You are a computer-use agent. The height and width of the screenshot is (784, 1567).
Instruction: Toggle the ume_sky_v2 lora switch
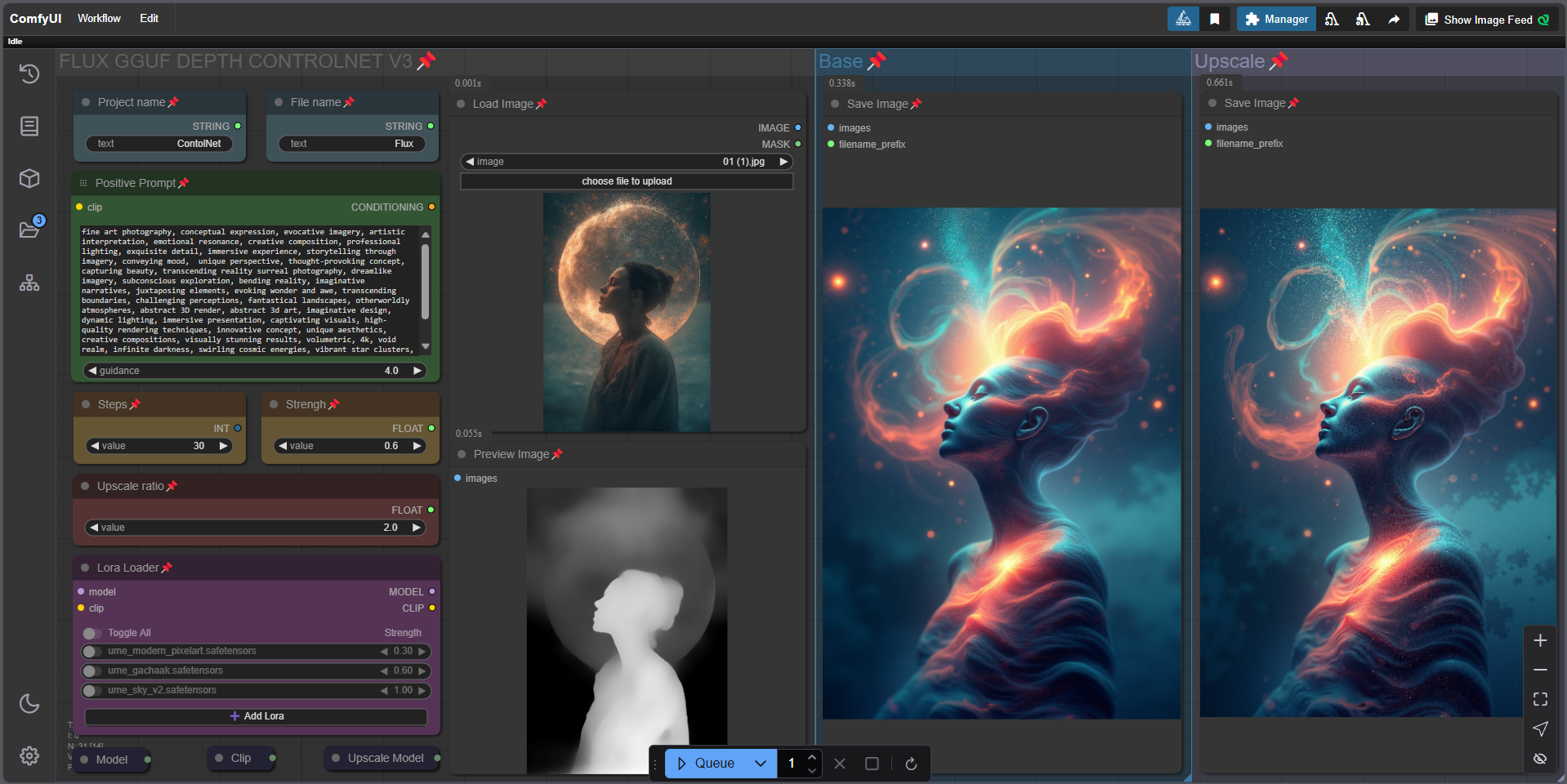[x=92, y=691]
